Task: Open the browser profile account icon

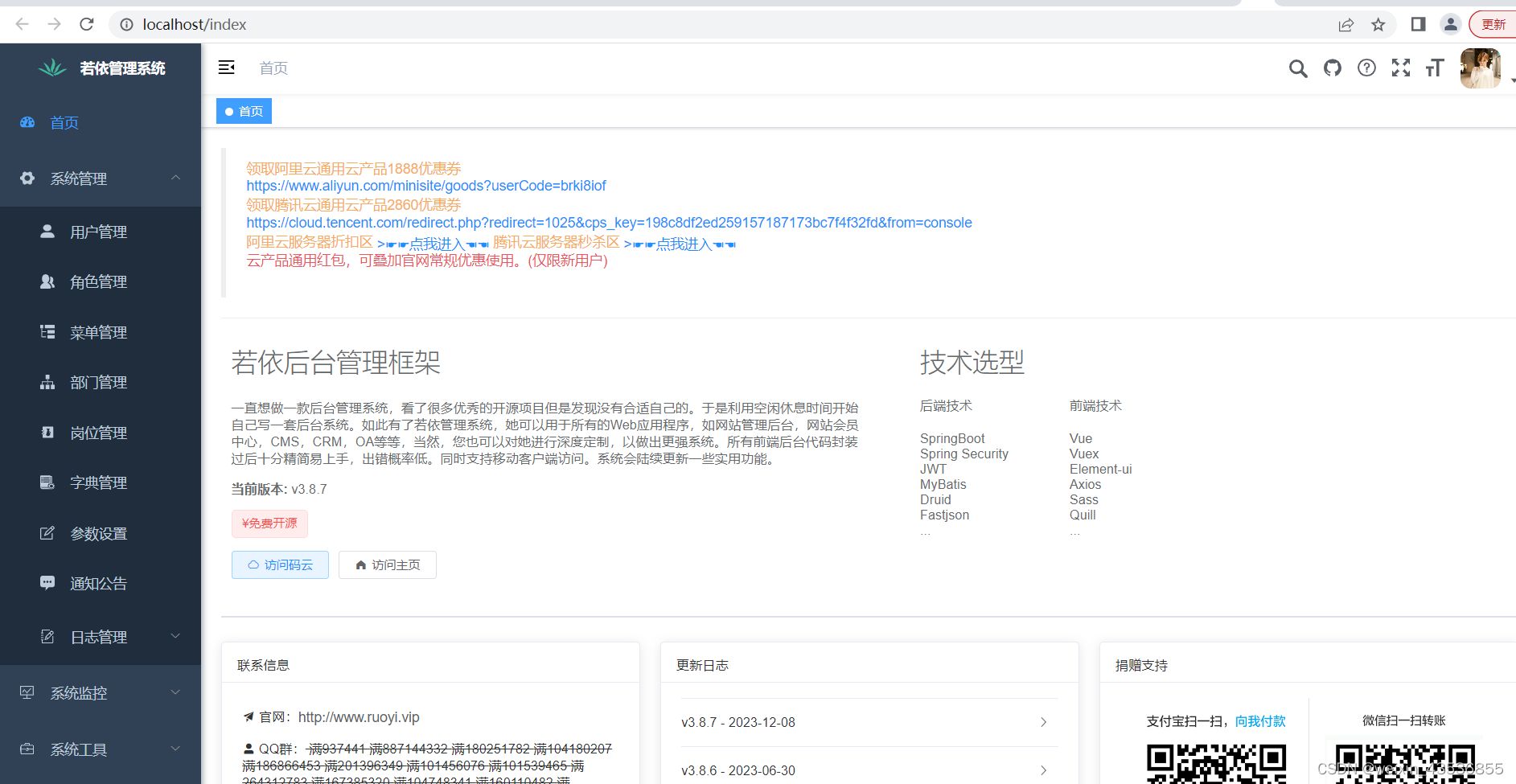Action: (1451, 24)
